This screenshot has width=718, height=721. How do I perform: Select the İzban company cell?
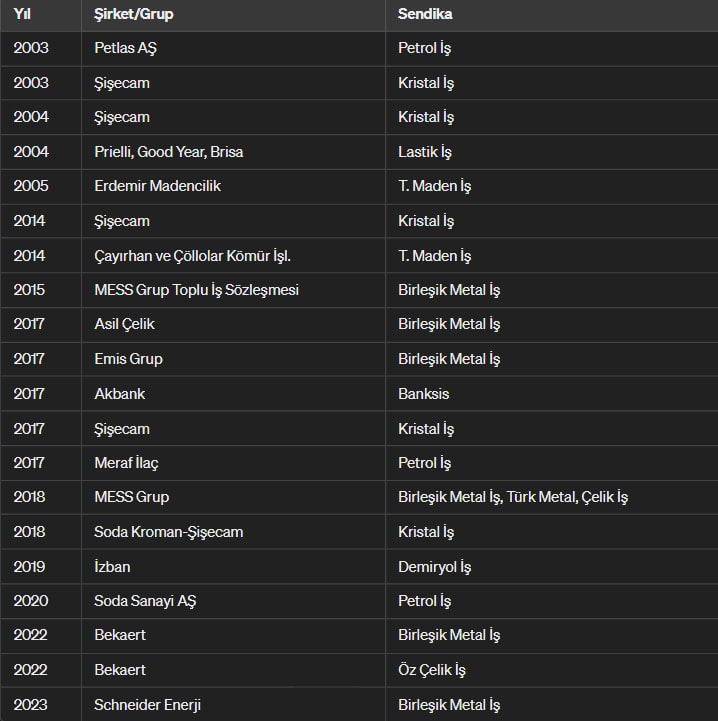tap(112, 567)
